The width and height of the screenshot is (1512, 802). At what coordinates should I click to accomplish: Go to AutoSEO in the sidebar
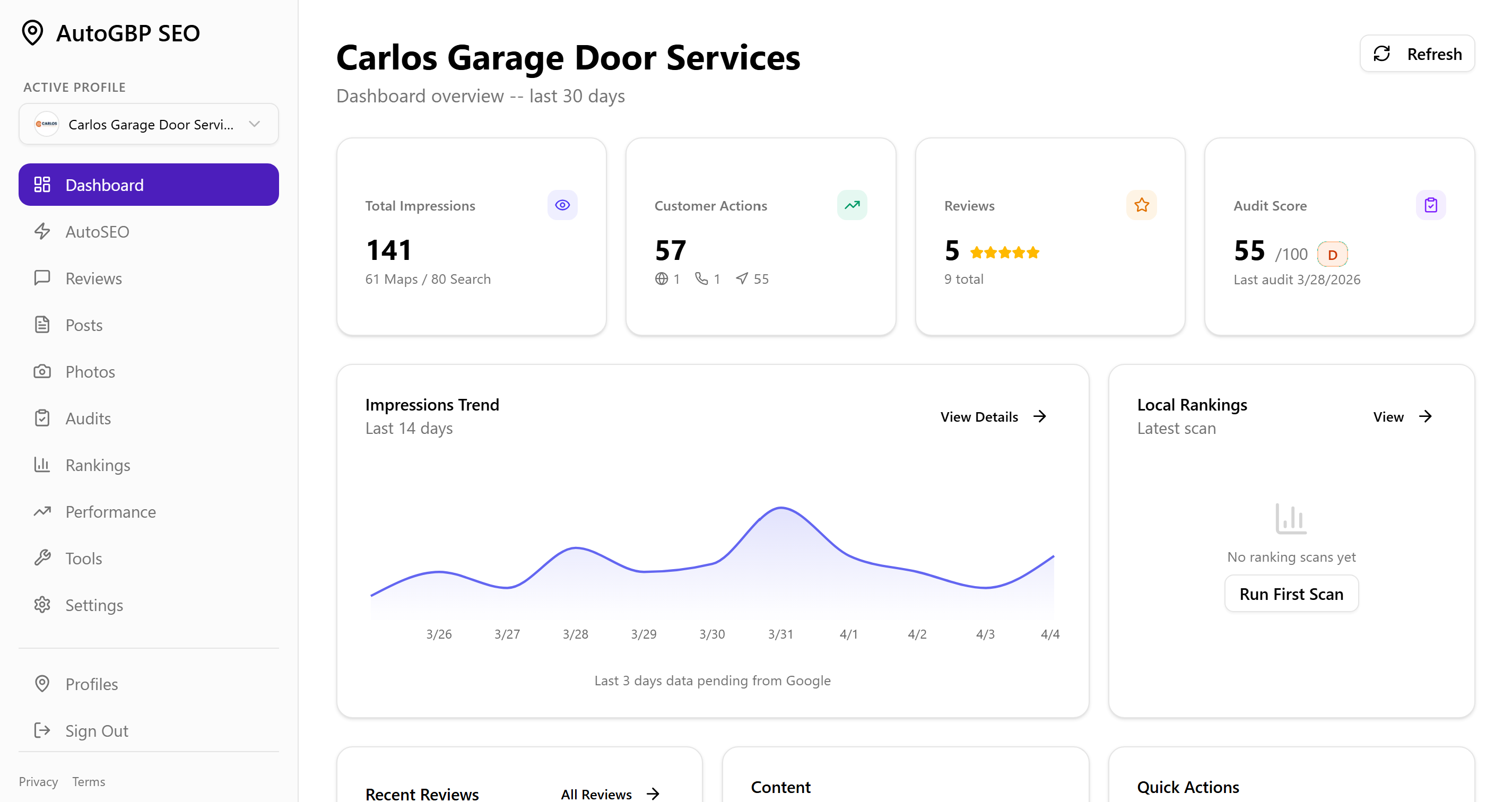tap(97, 232)
